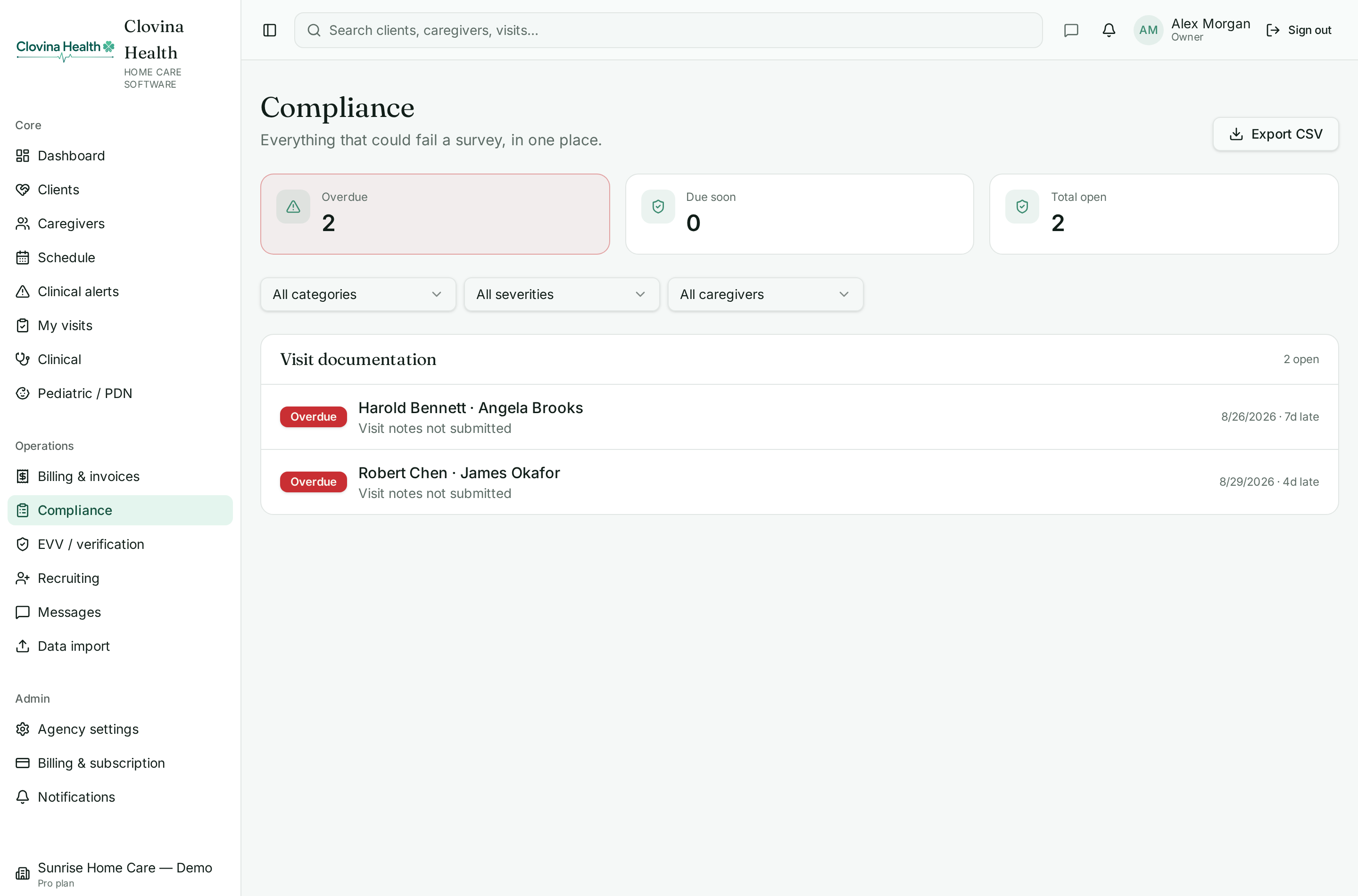Sign out of the account
The height and width of the screenshot is (896, 1358).
coord(1299,30)
